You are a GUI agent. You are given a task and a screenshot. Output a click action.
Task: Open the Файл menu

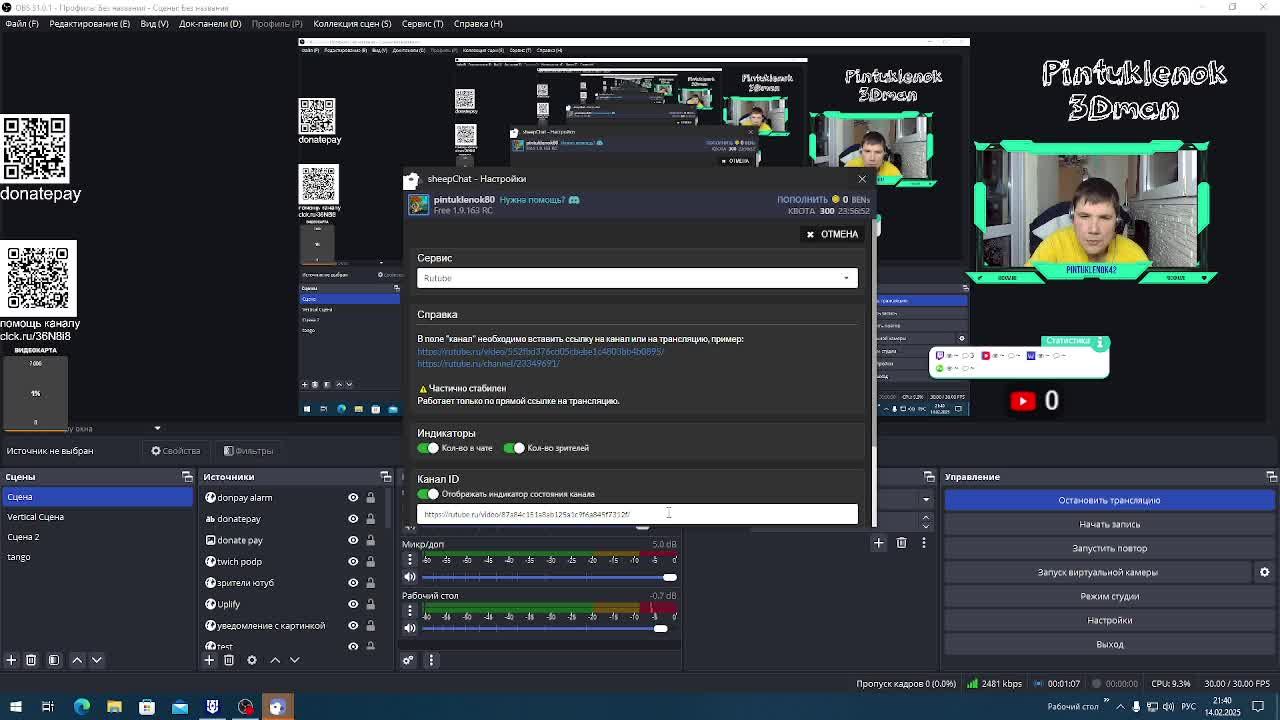click(22, 24)
